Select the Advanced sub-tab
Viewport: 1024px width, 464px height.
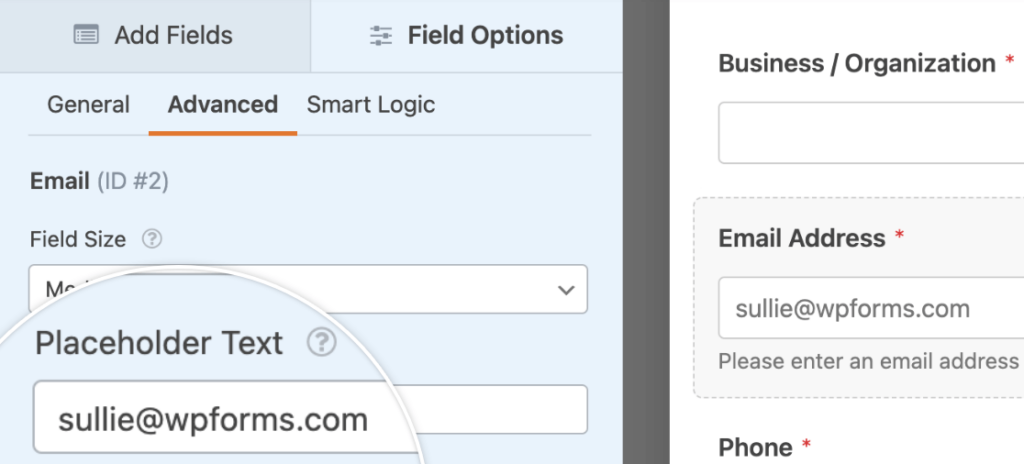pyautogui.click(x=223, y=105)
